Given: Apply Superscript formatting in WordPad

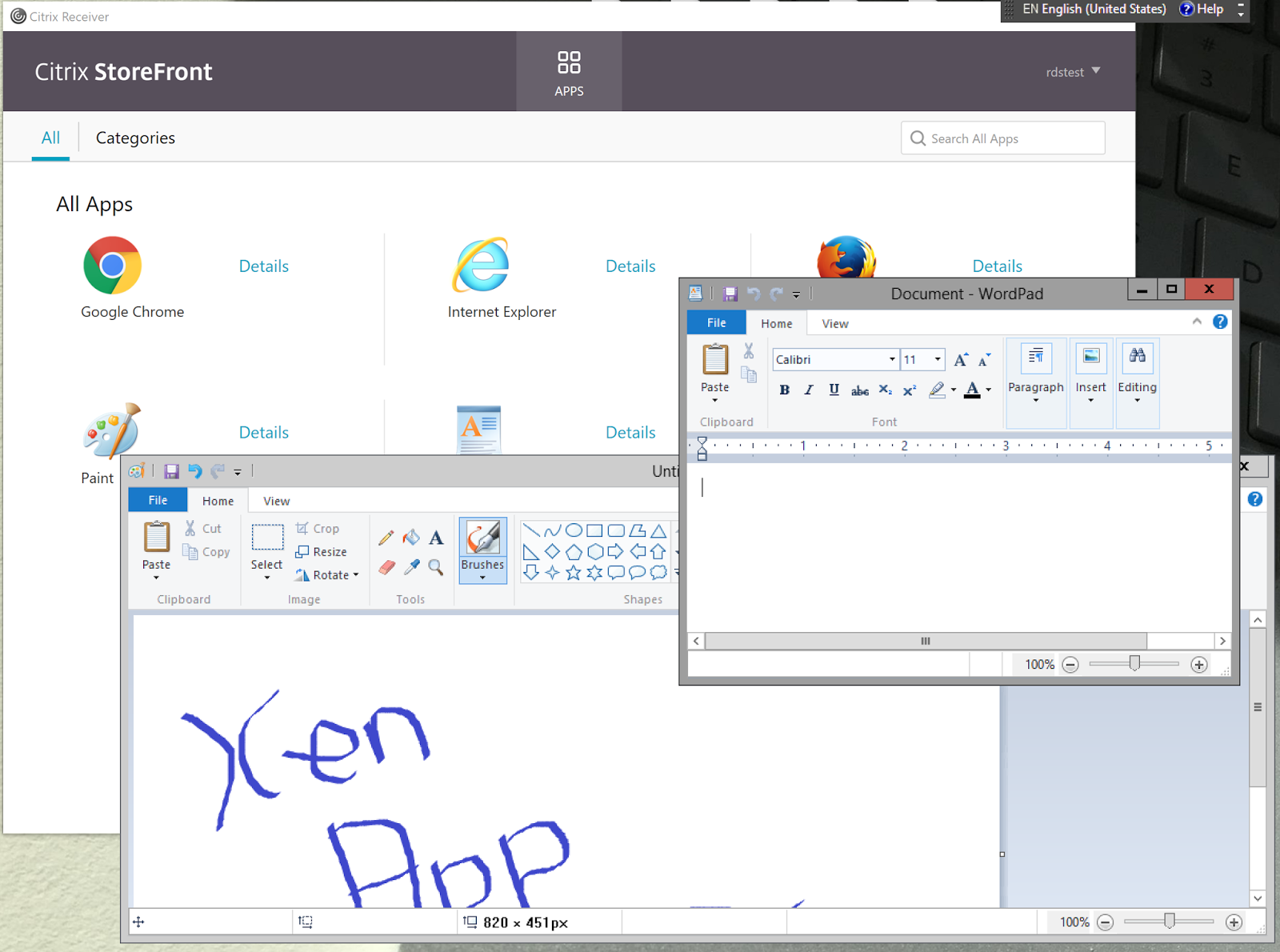Looking at the screenshot, I should pos(910,390).
